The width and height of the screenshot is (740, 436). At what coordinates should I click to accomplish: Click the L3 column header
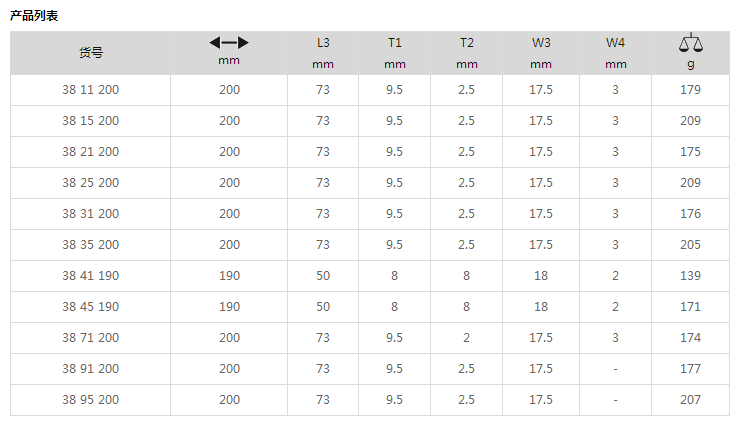coord(323,43)
